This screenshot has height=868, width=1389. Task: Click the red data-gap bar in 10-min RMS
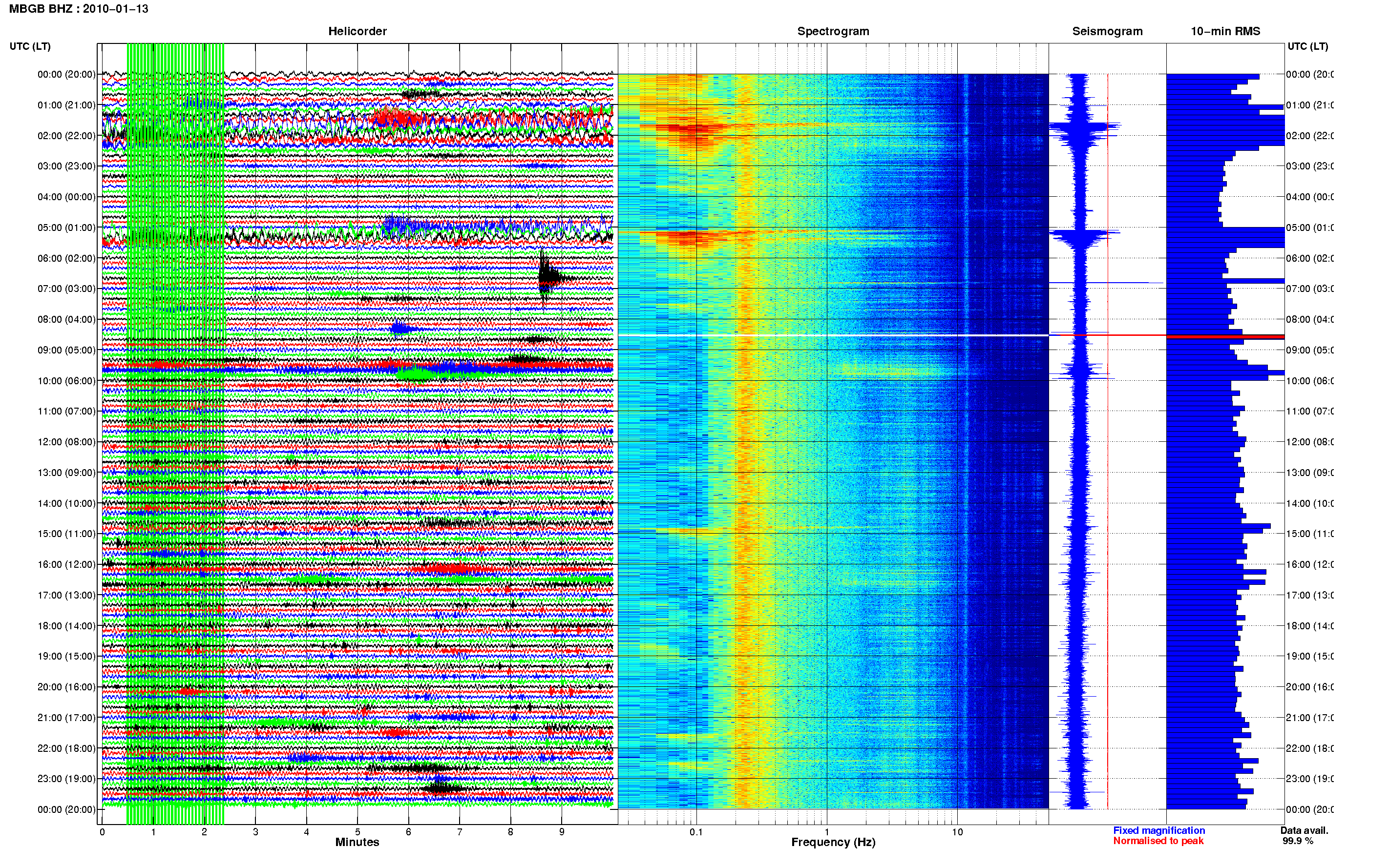pos(1225,336)
